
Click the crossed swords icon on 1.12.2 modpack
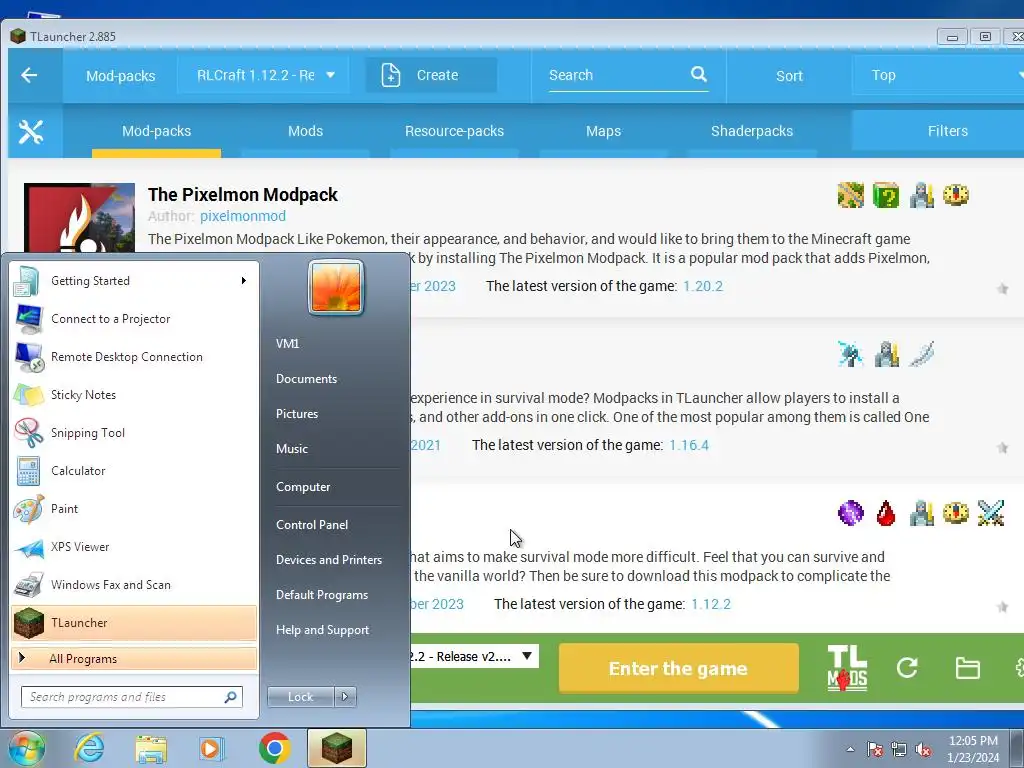tap(991, 513)
